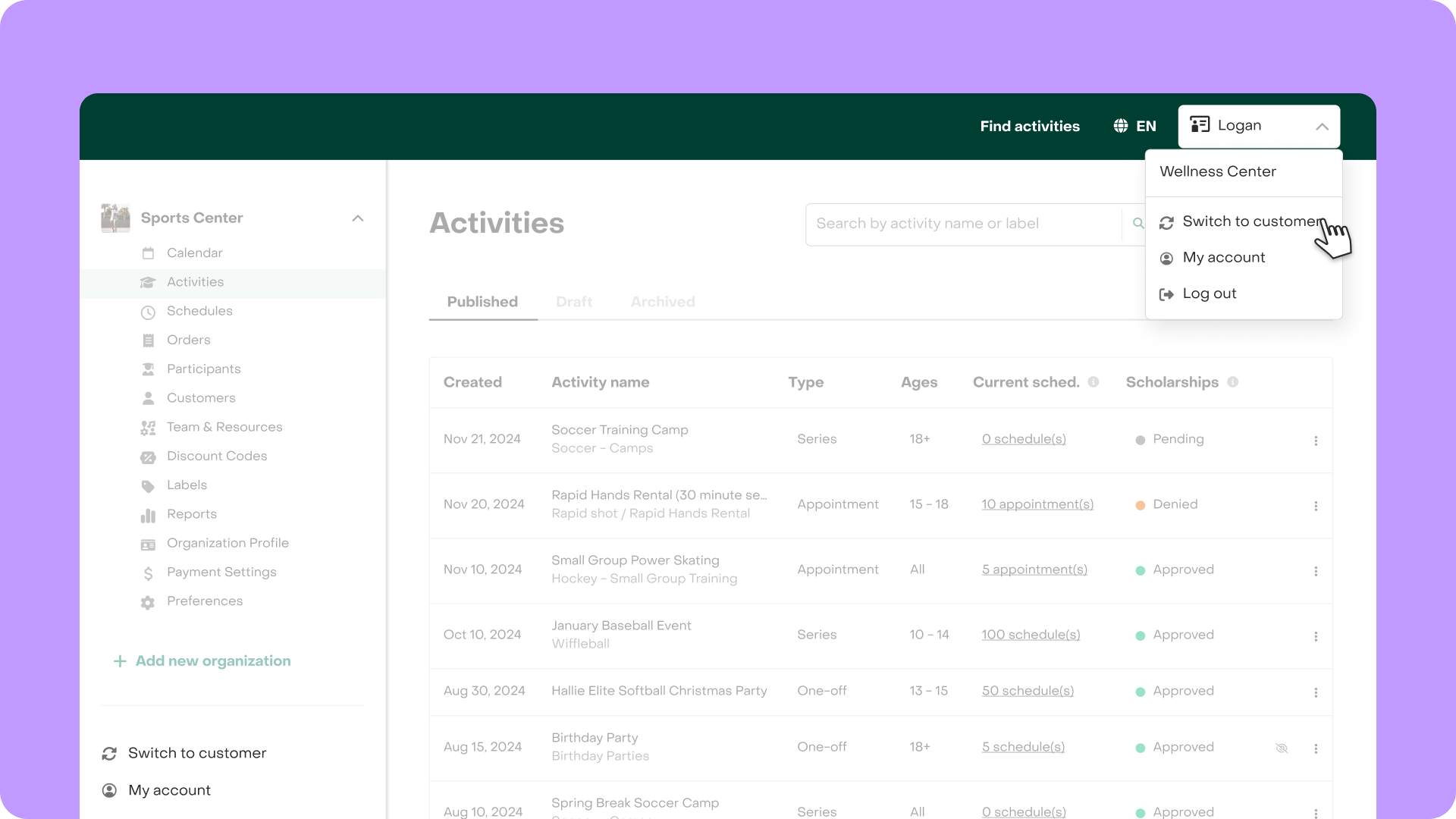
Task: Close the Logan account dropdown
Action: pyautogui.click(x=1322, y=127)
